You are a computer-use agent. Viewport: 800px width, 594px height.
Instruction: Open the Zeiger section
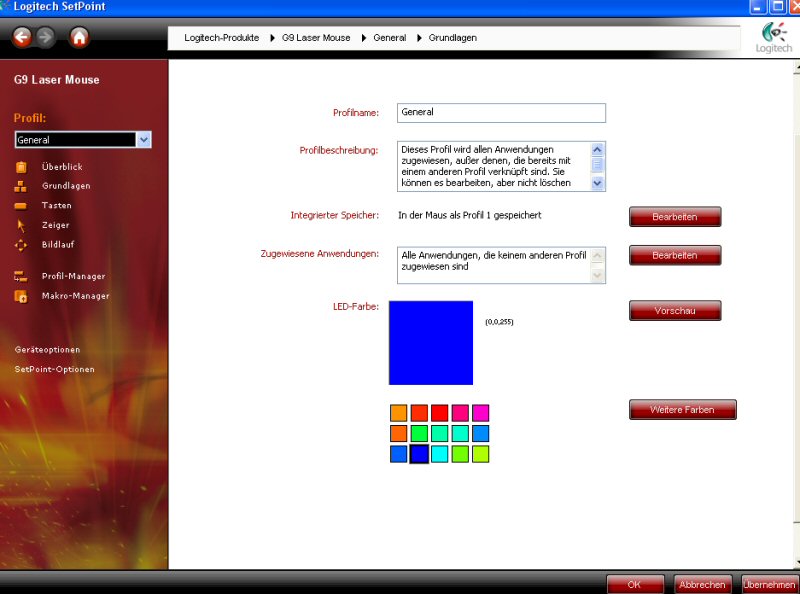coord(56,225)
